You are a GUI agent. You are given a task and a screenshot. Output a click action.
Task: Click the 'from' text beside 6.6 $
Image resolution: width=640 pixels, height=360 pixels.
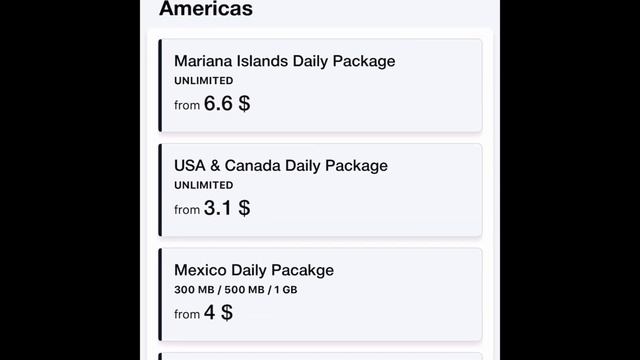pyautogui.click(x=187, y=105)
